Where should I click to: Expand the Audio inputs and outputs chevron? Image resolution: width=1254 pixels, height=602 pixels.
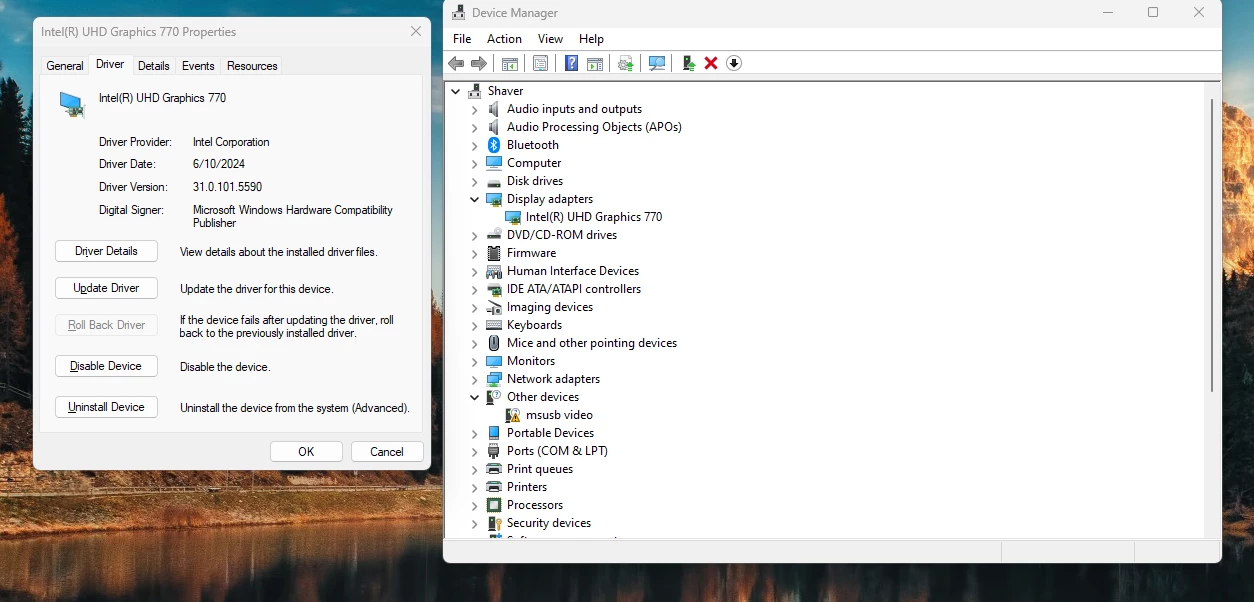tap(475, 109)
